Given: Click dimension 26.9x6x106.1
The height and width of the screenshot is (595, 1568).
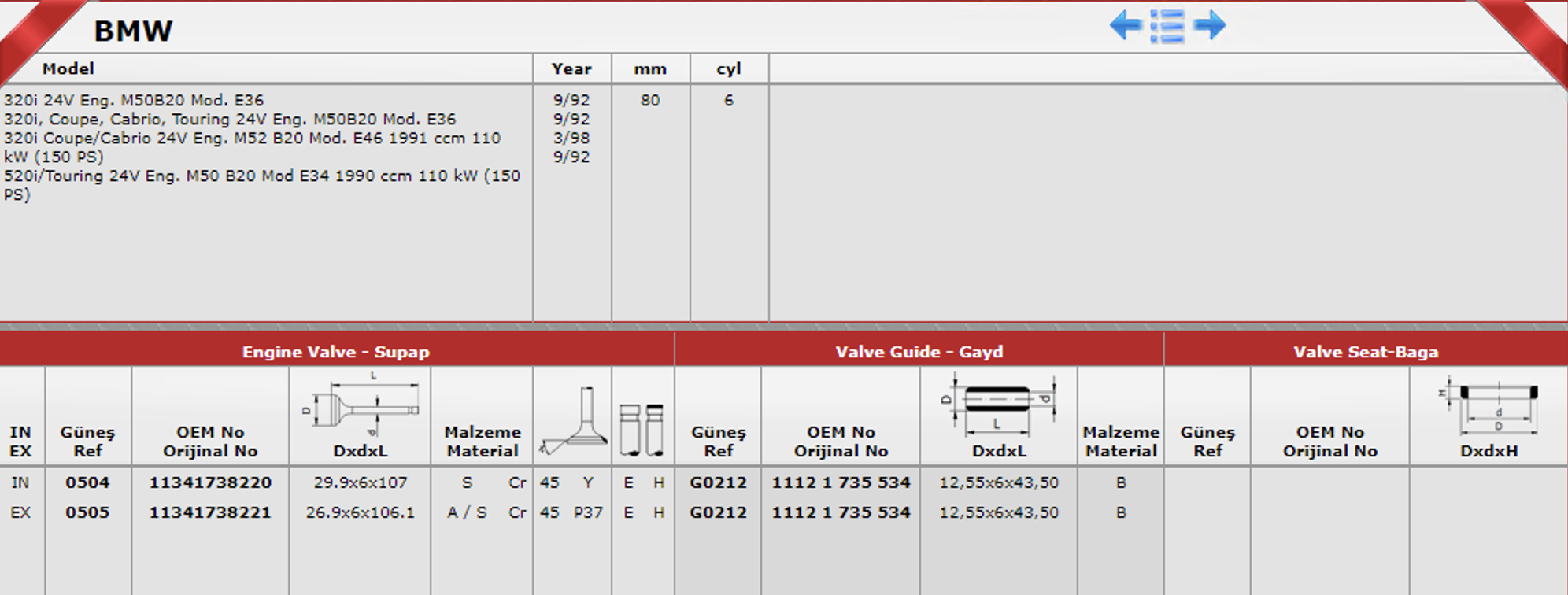Looking at the screenshot, I should pos(361,512).
